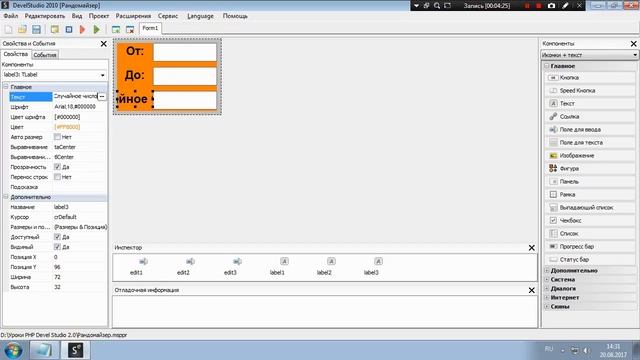
Task: Click the Цвет шрифта property value
Action: [x=67, y=117]
